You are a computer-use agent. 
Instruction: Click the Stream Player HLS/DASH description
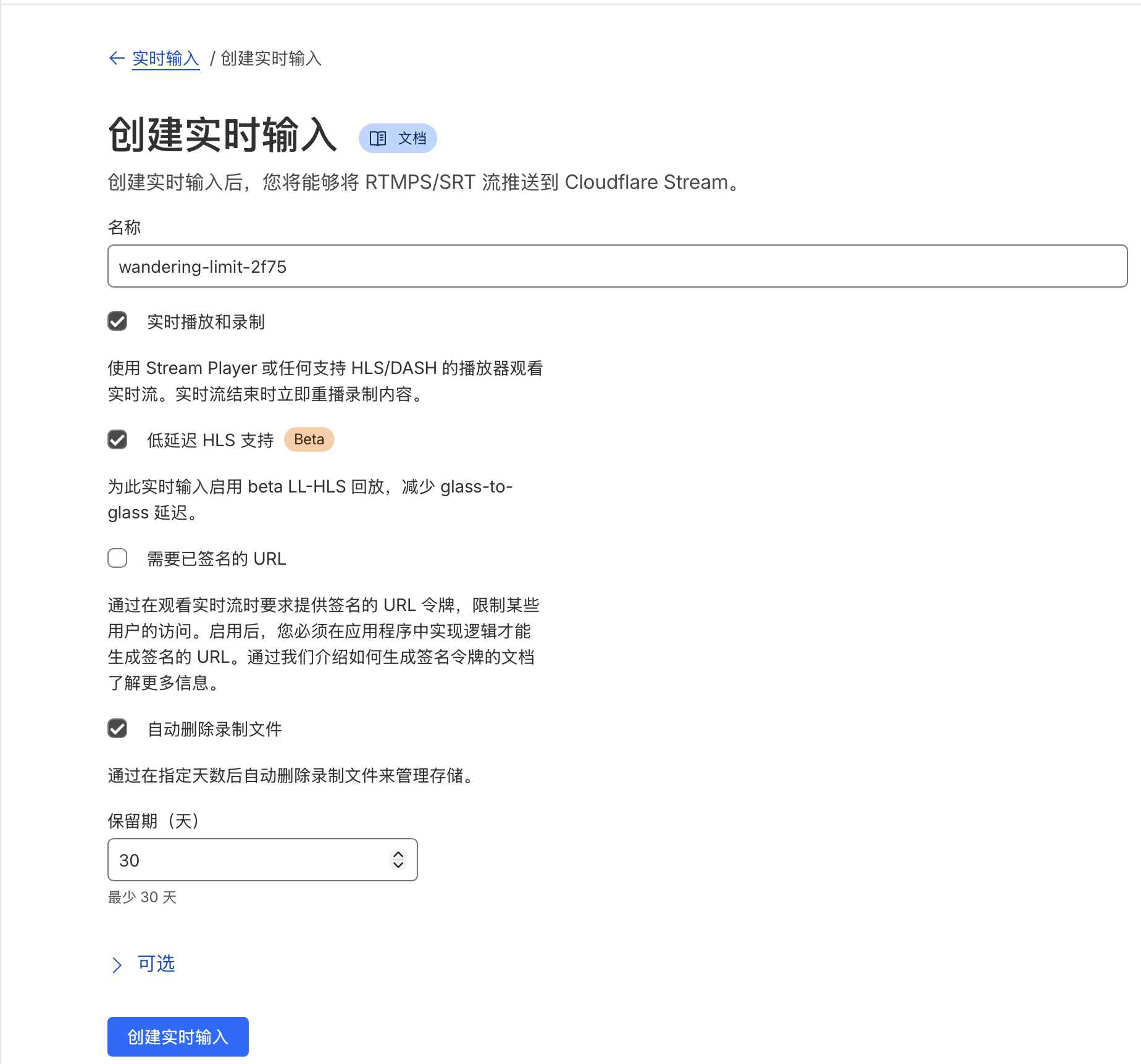pos(325,381)
